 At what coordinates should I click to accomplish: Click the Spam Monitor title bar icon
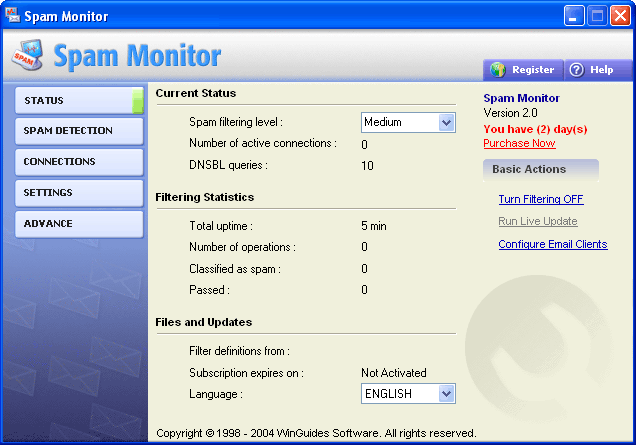pyautogui.click(x=12, y=16)
